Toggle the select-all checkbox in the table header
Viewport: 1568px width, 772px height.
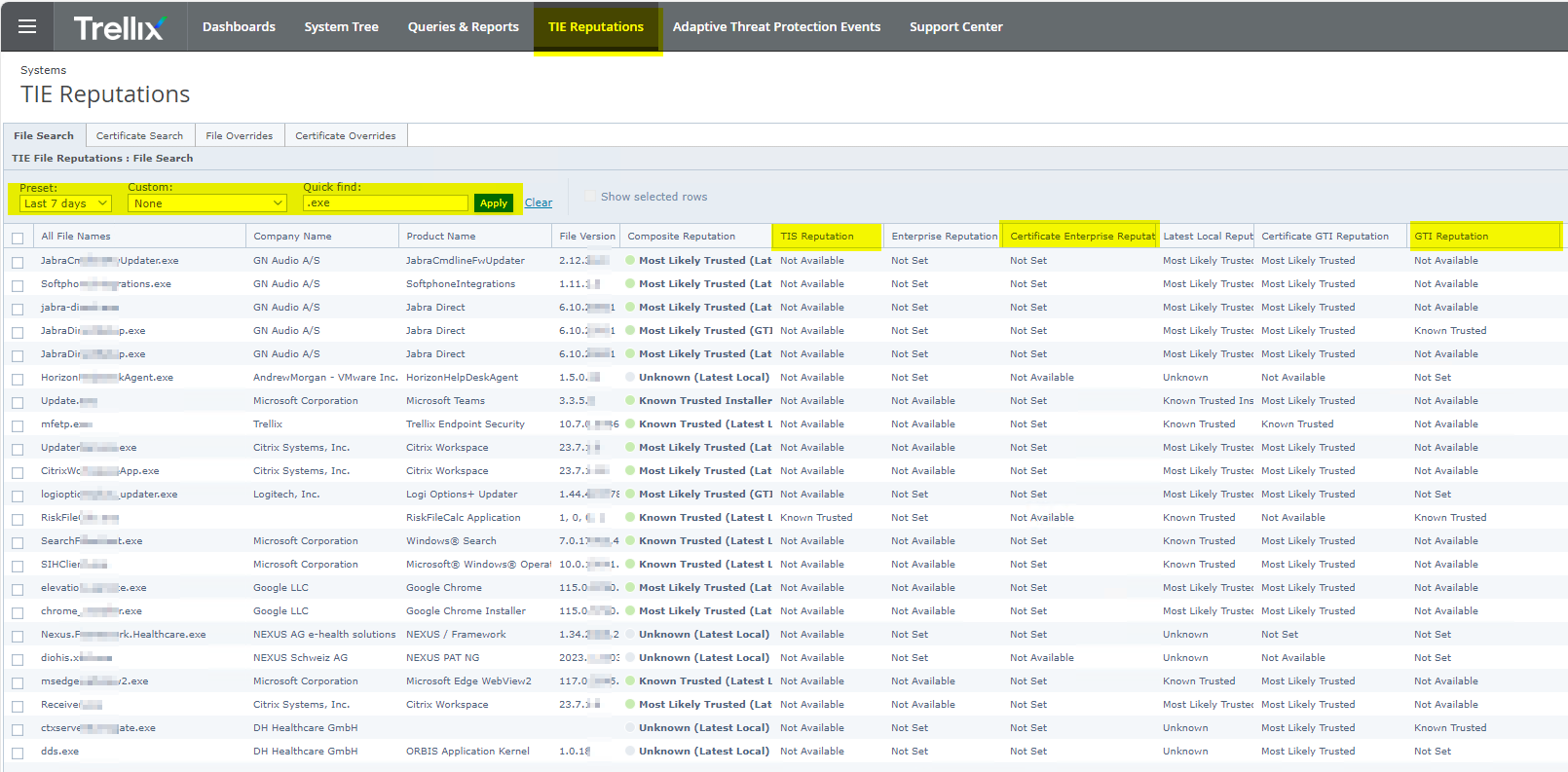click(x=18, y=238)
